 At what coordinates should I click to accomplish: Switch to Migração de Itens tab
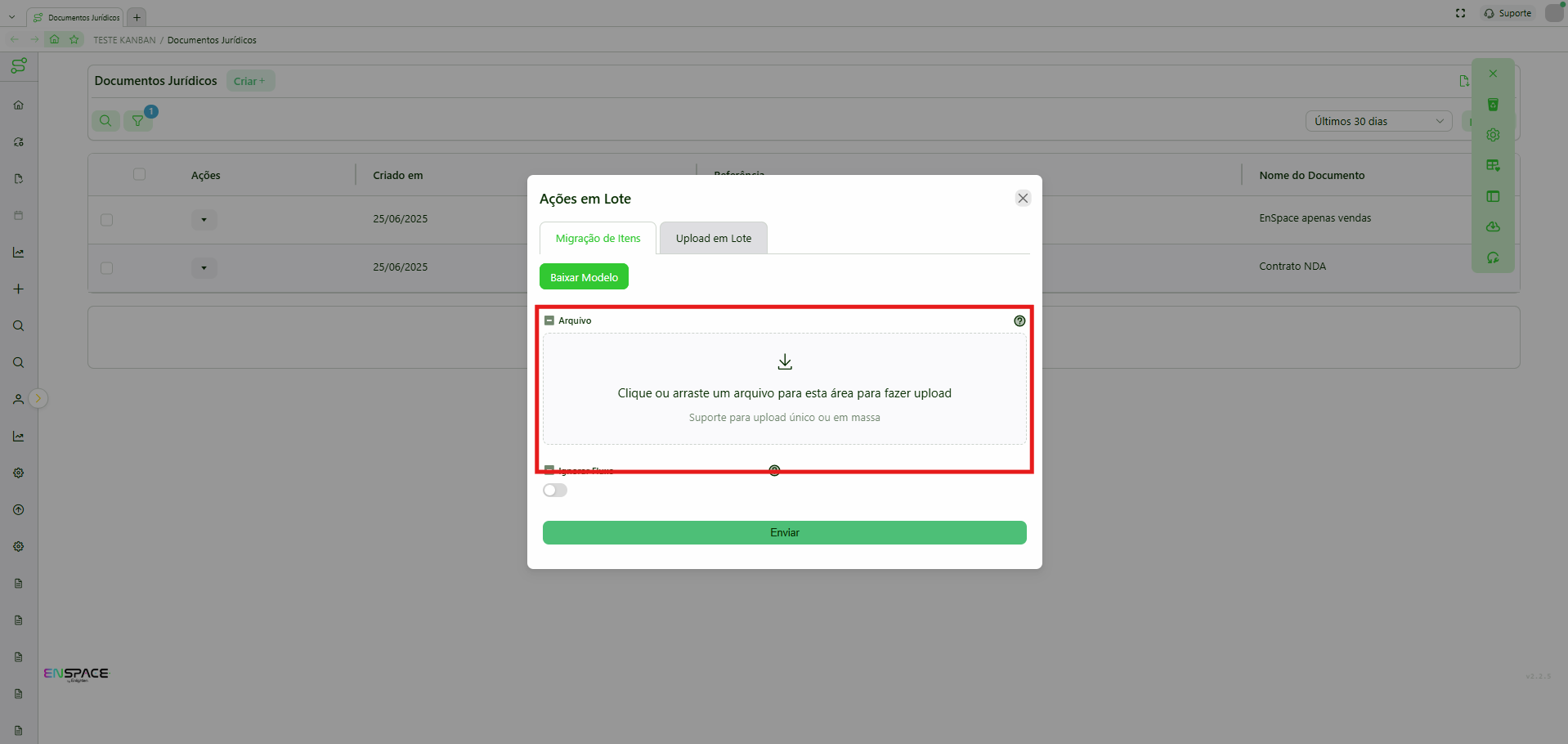pyautogui.click(x=598, y=238)
